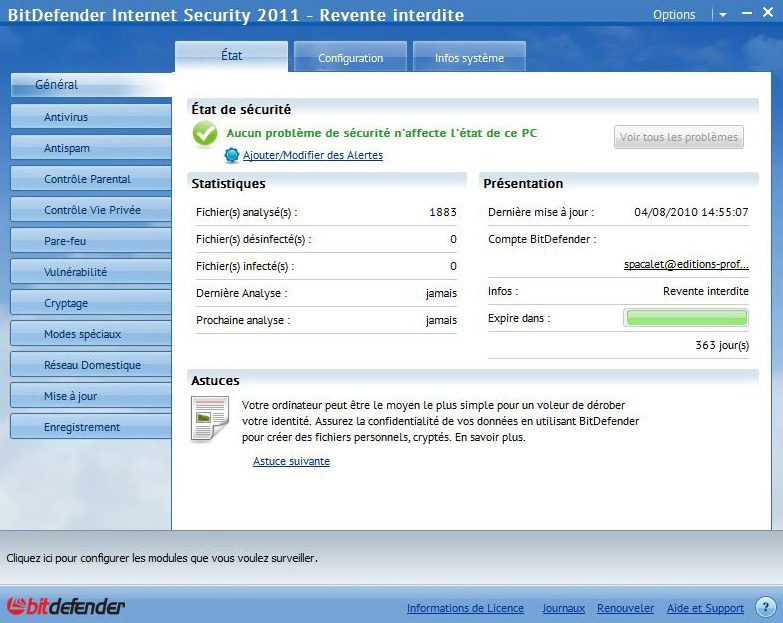This screenshot has height=623, width=783.
Task: Open the Infos système tab
Action: 469,58
